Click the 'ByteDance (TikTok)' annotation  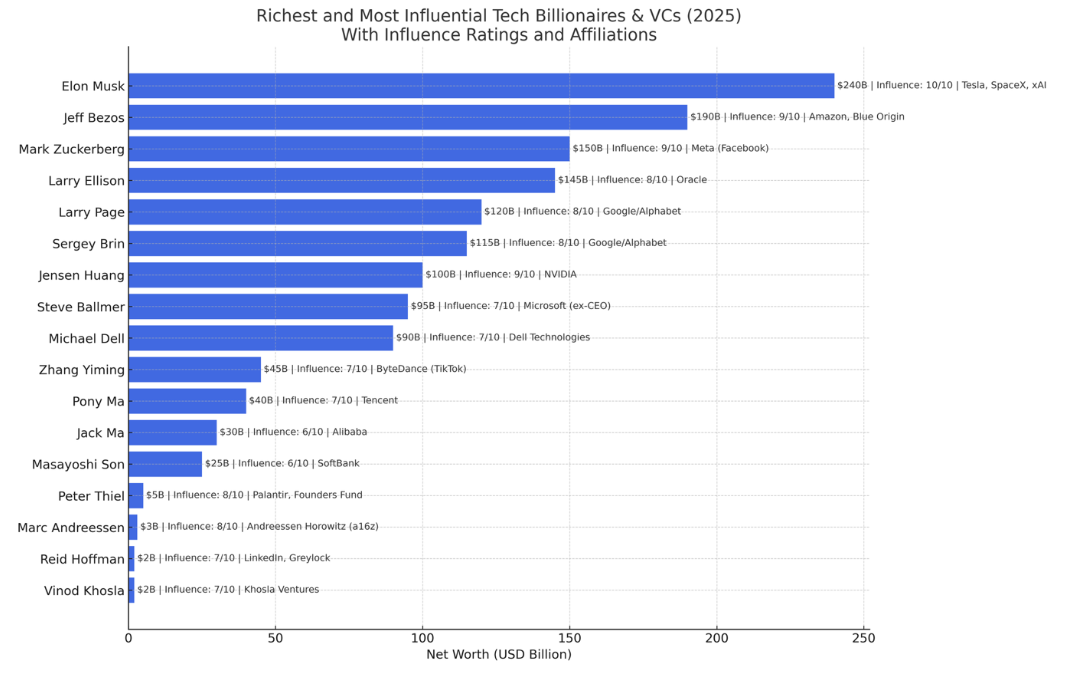click(x=421, y=369)
